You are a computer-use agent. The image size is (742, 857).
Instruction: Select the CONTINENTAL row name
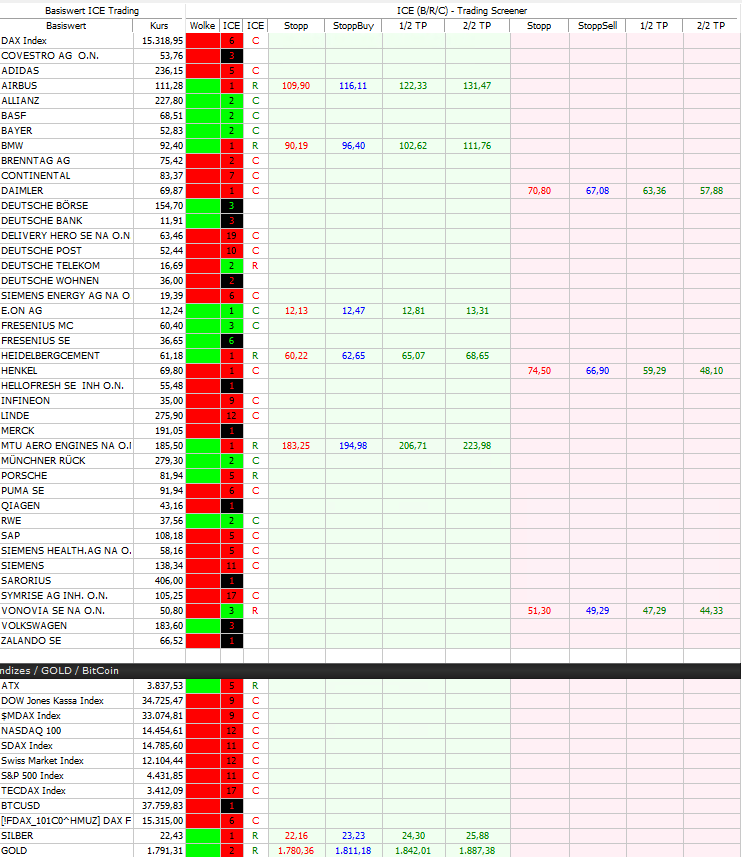pos(36,176)
